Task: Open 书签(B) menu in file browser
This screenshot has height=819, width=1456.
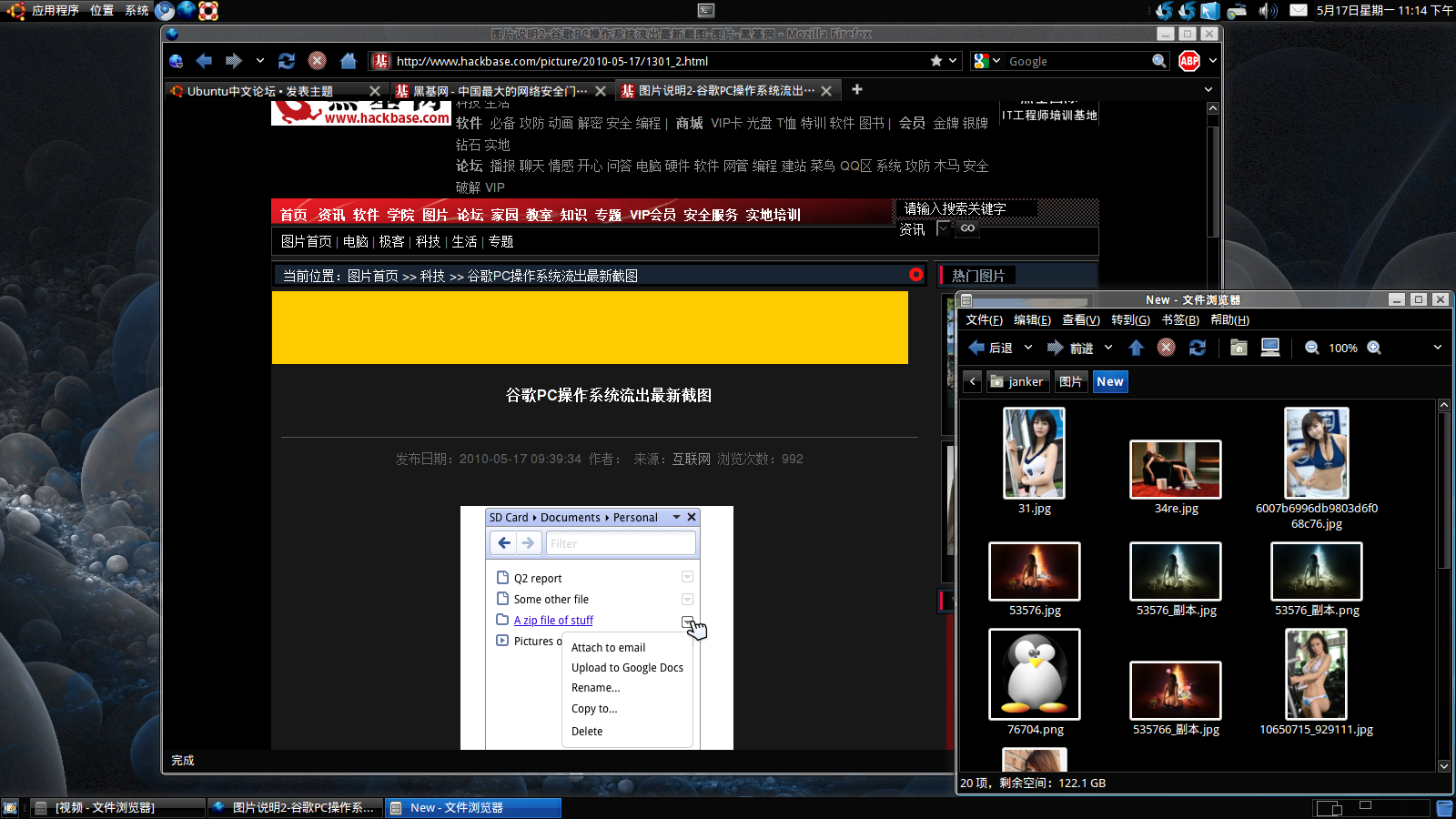Action: click(x=1180, y=320)
